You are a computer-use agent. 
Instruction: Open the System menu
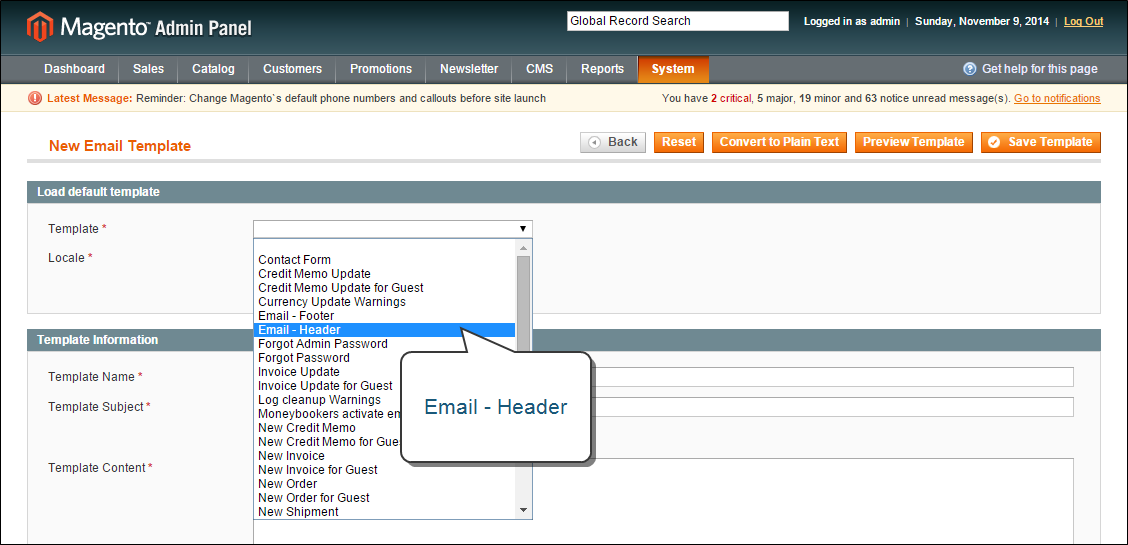click(673, 69)
